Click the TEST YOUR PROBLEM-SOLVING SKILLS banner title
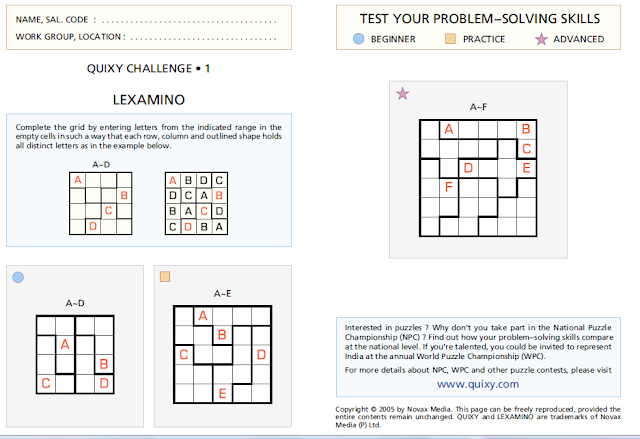640x439 pixels. pyautogui.click(x=482, y=18)
